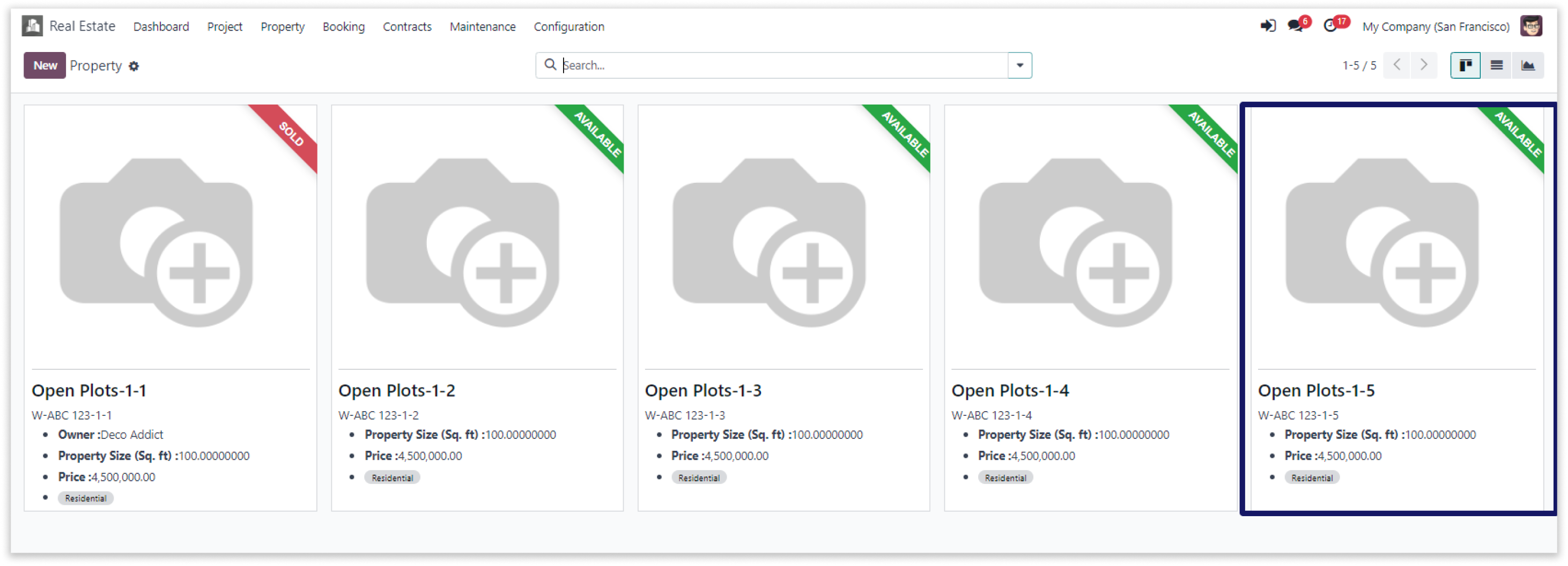Image resolution: width=1568 pixels, height=566 pixels.
Task: Open the Configuration menu
Action: pos(568,27)
